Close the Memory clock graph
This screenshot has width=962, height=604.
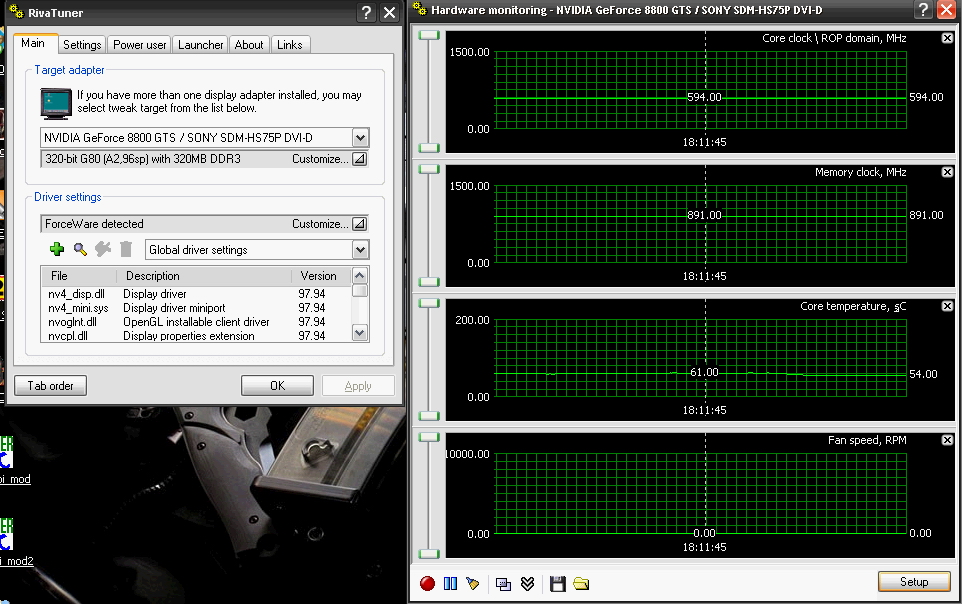pos(947,172)
